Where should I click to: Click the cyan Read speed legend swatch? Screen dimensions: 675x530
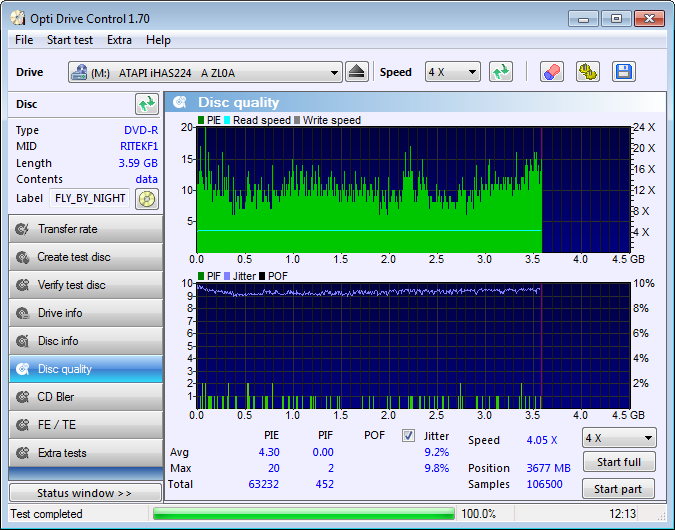[x=227, y=120]
